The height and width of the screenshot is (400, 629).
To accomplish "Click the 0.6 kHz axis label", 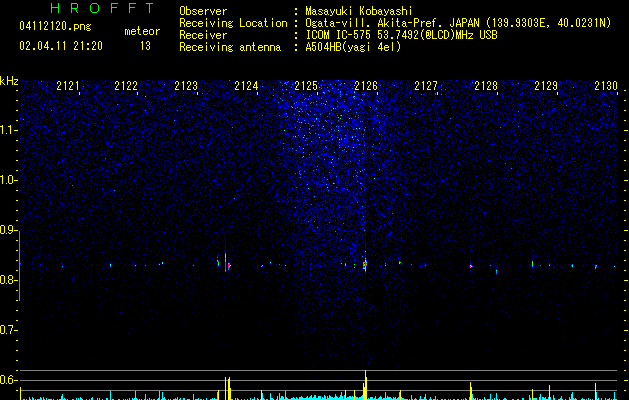I will click(8, 380).
